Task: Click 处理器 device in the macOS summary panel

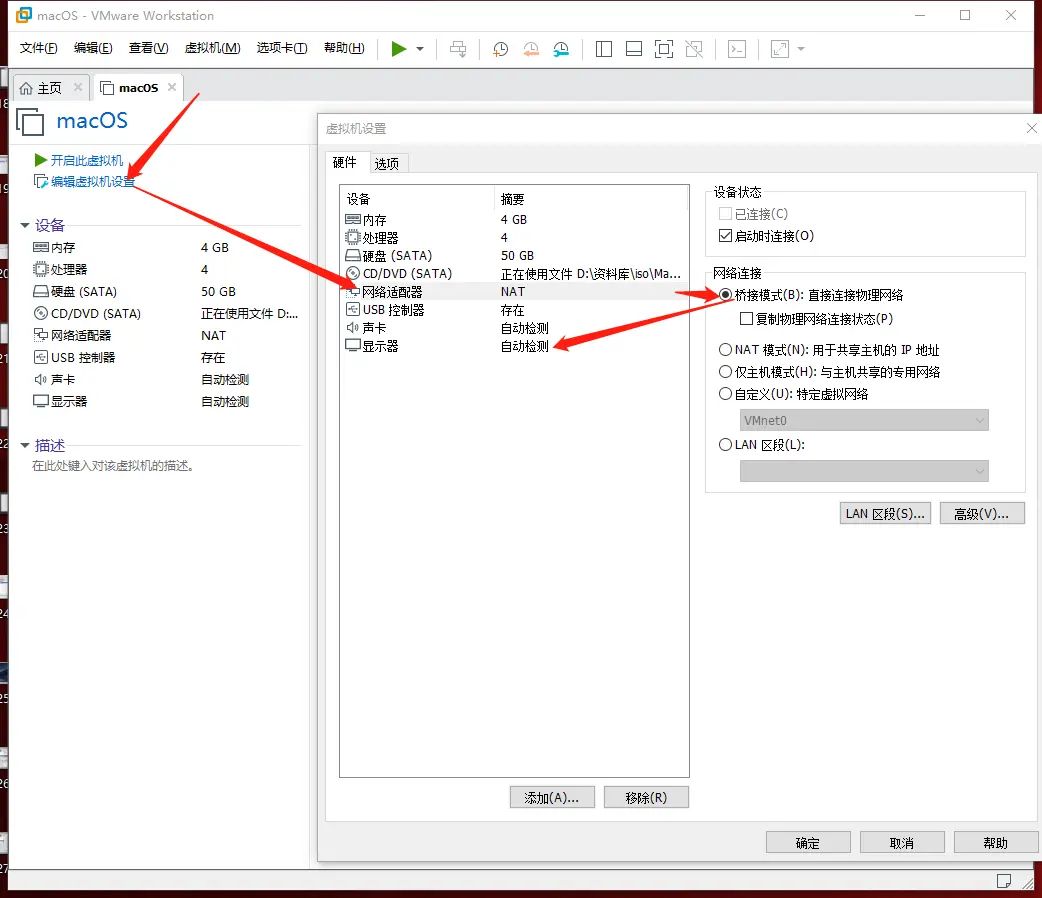Action: (60, 269)
